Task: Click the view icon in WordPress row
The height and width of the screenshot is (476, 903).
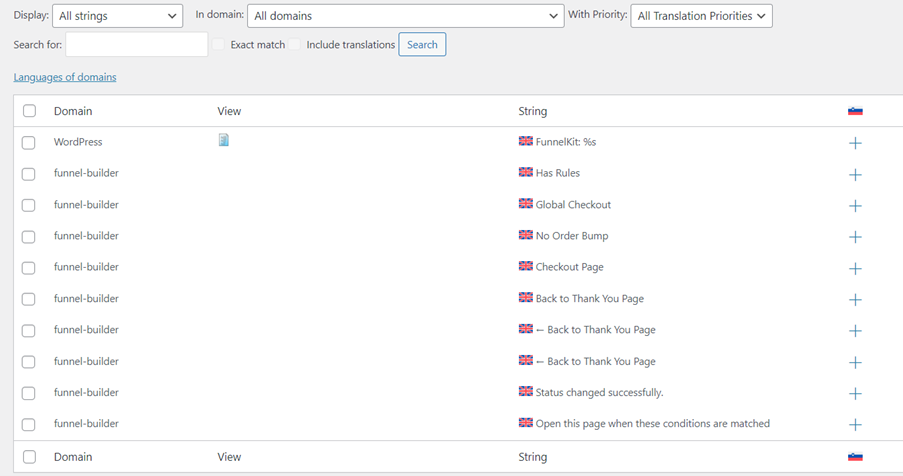Action: coord(223,140)
